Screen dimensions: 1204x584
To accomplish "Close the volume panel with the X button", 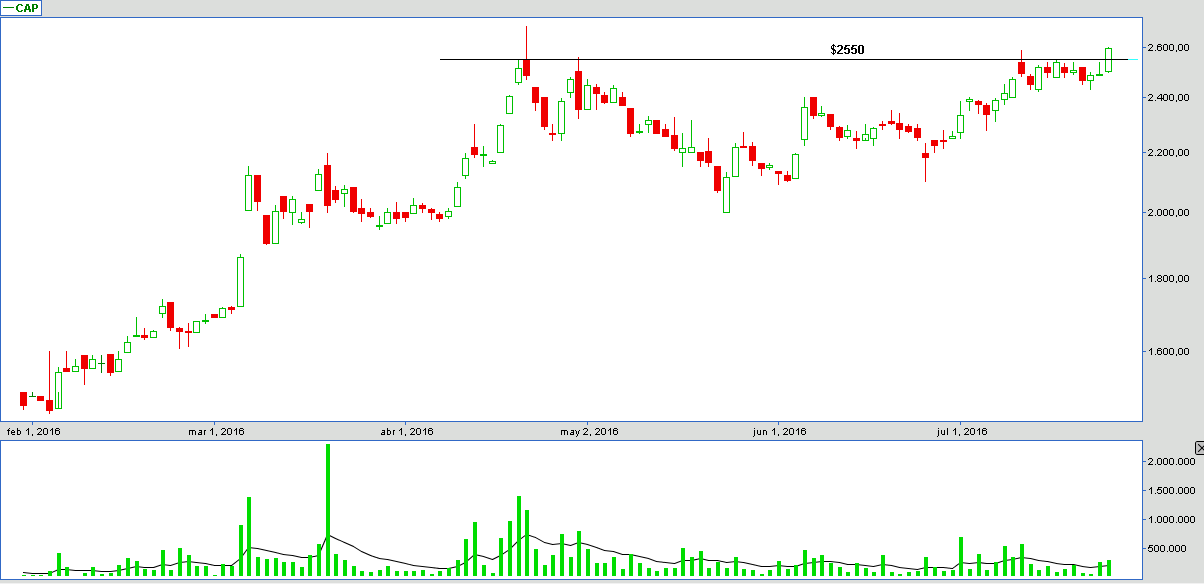I will 1199,447.
